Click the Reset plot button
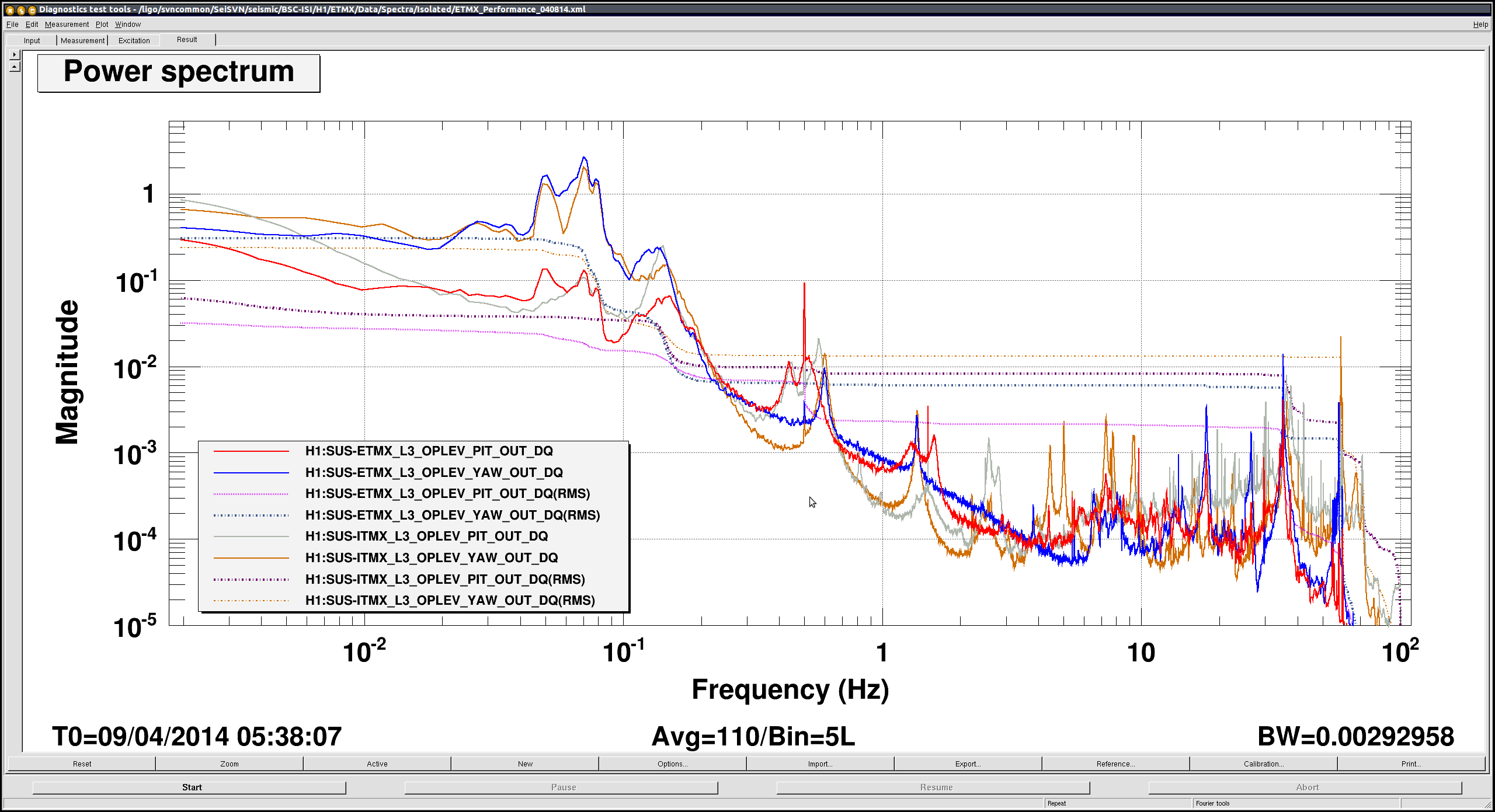This screenshot has width=1495, height=812. click(82, 764)
